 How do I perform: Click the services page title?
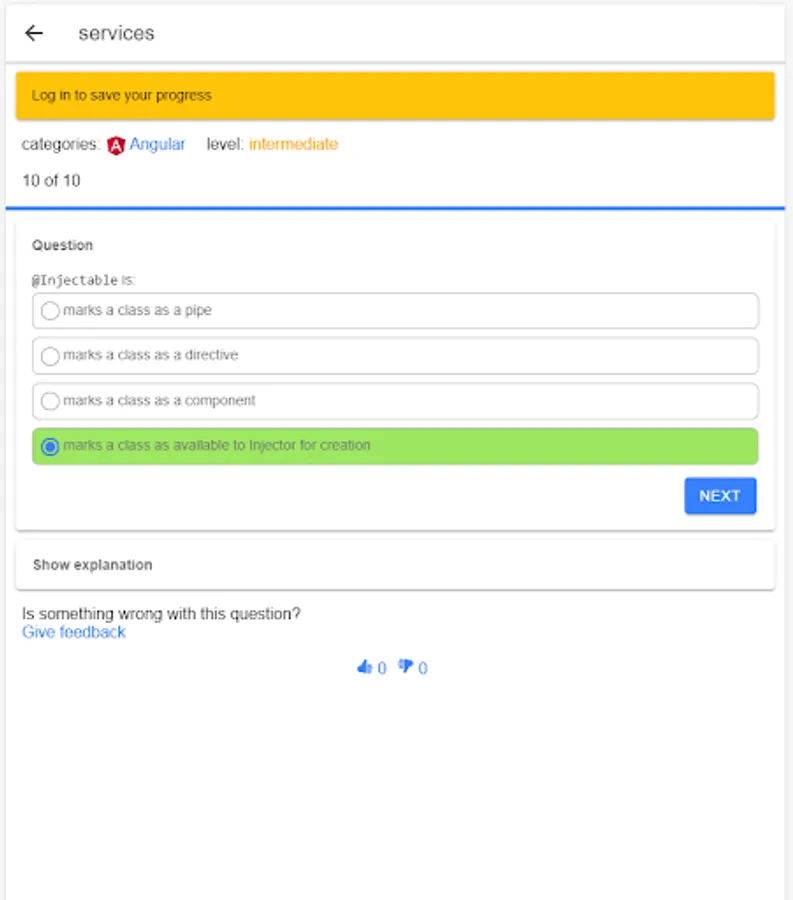[x=116, y=33]
